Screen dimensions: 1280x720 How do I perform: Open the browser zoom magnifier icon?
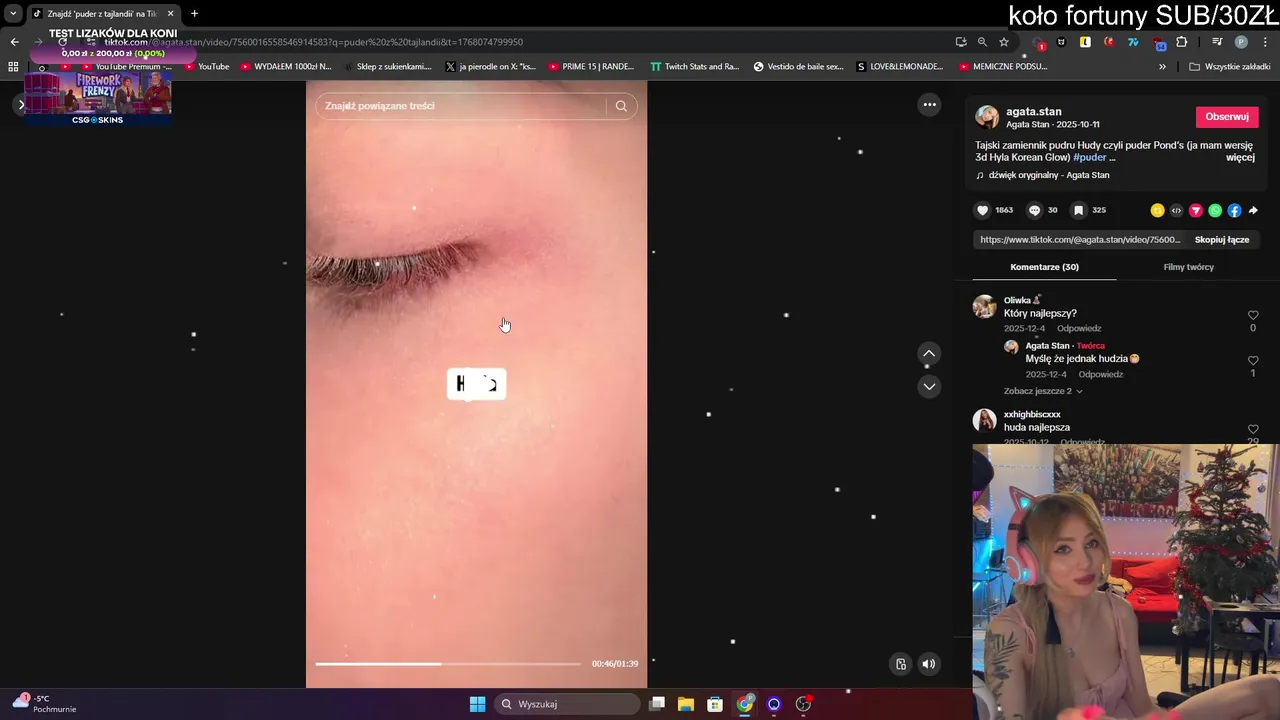coord(982,42)
